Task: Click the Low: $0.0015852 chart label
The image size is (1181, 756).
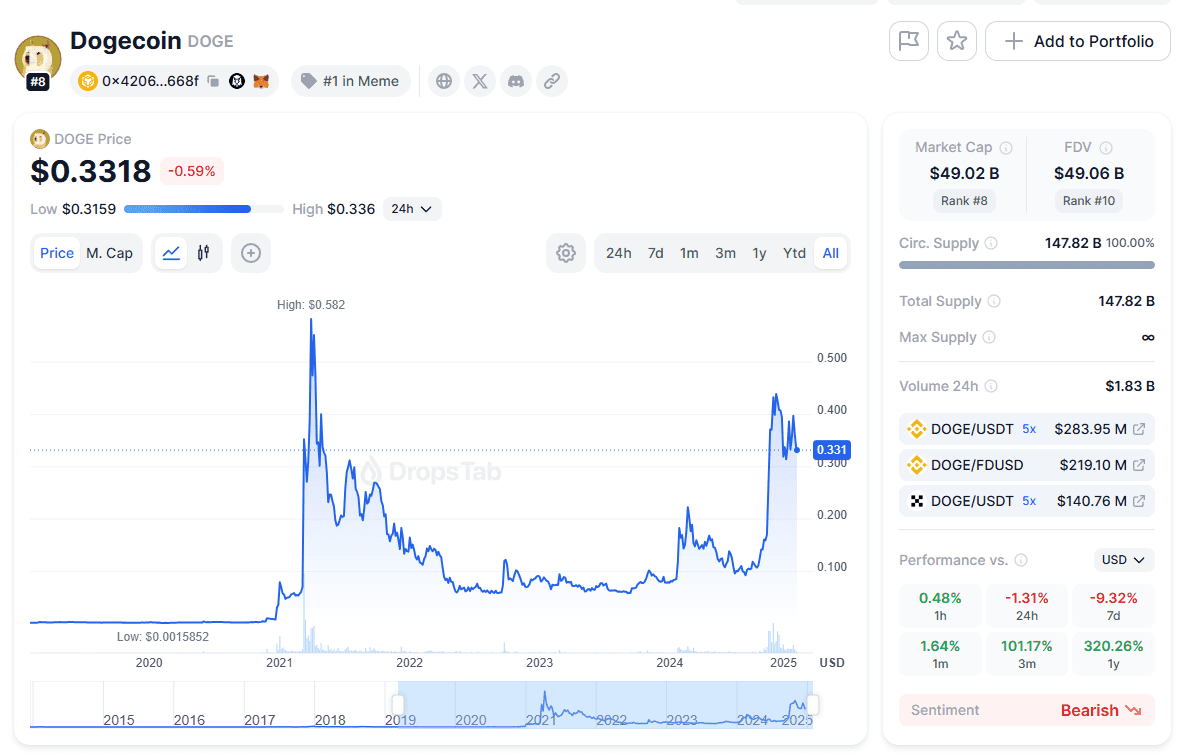Action: pyautogui.click(x=163, y=637)
